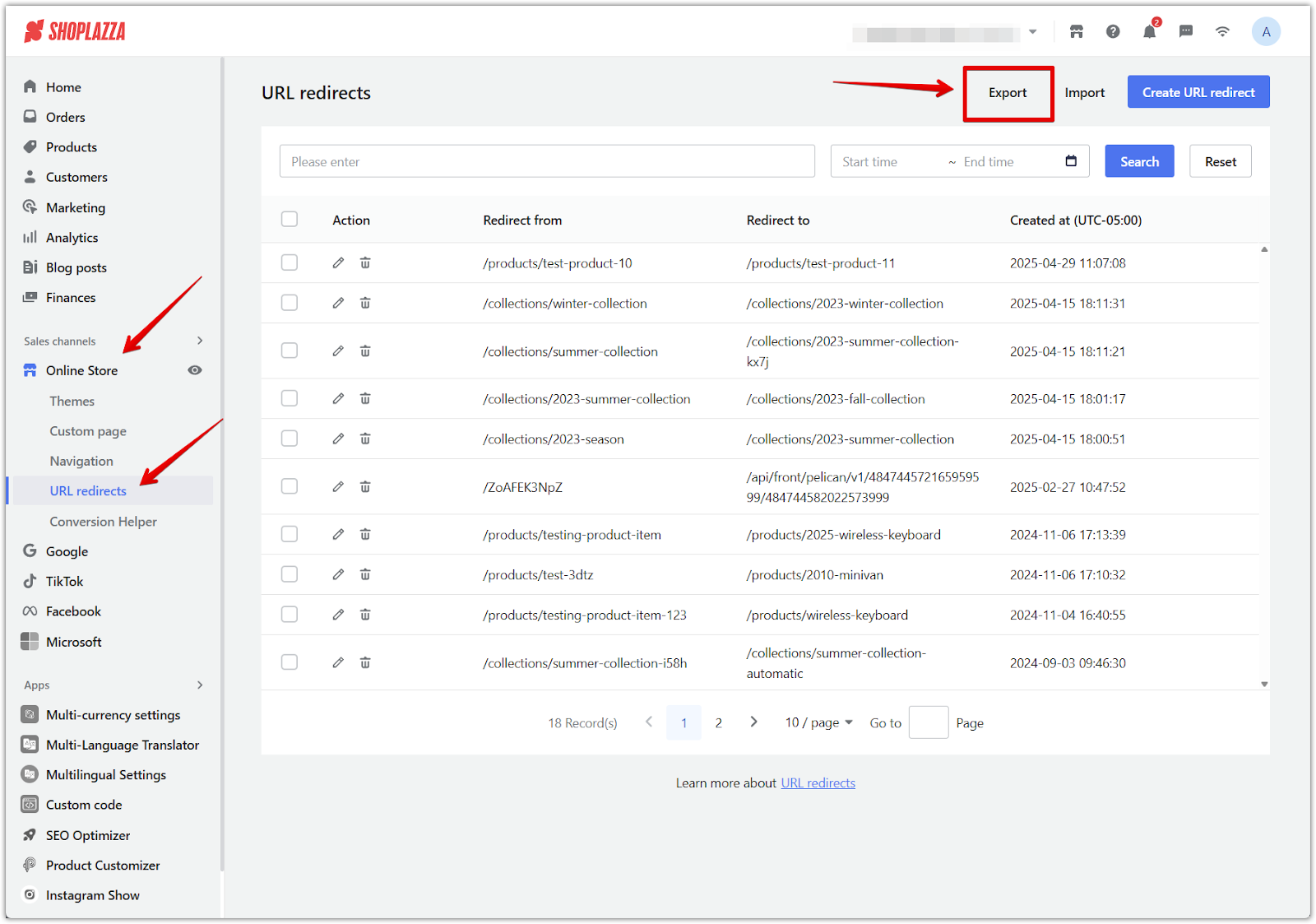1316x924 pixels.
Task: Select all rows with header checkbox
Action: point(290,219)
